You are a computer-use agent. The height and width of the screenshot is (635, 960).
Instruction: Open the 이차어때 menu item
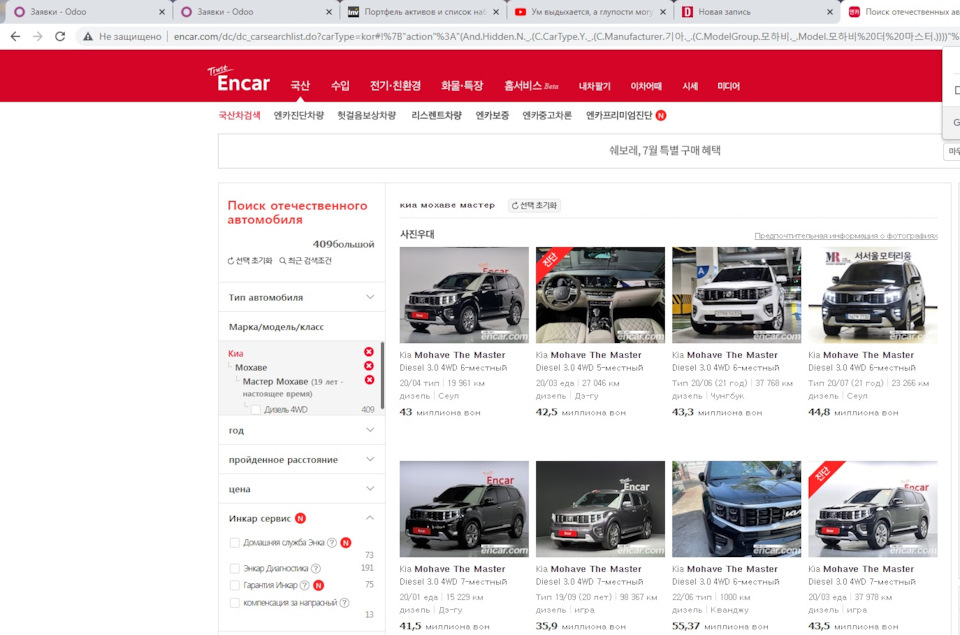coord(646,86)
